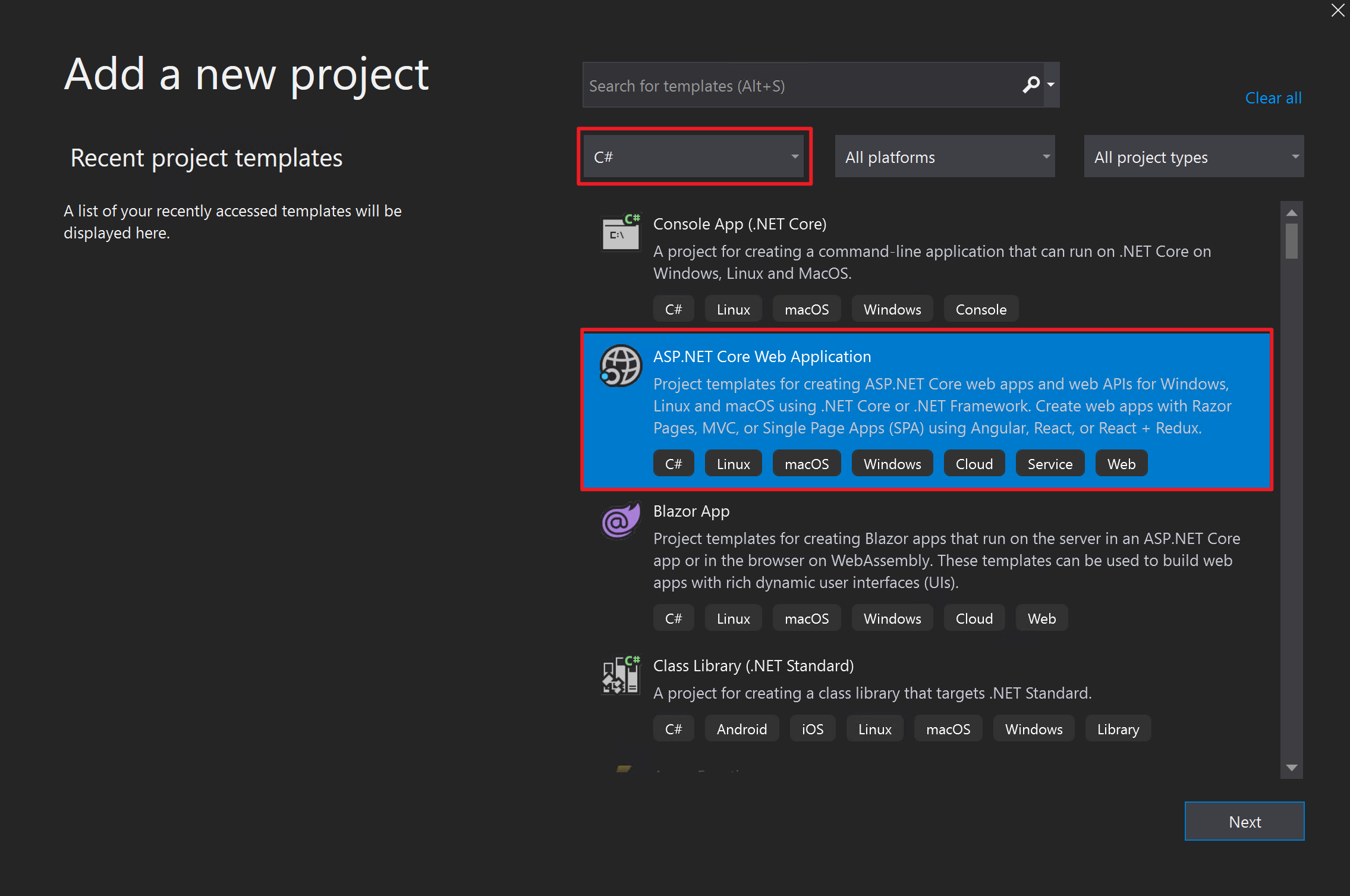1350x896 pixels.
Task: Click the ASP.NET Core globe icon
Action: pos(621,366)
